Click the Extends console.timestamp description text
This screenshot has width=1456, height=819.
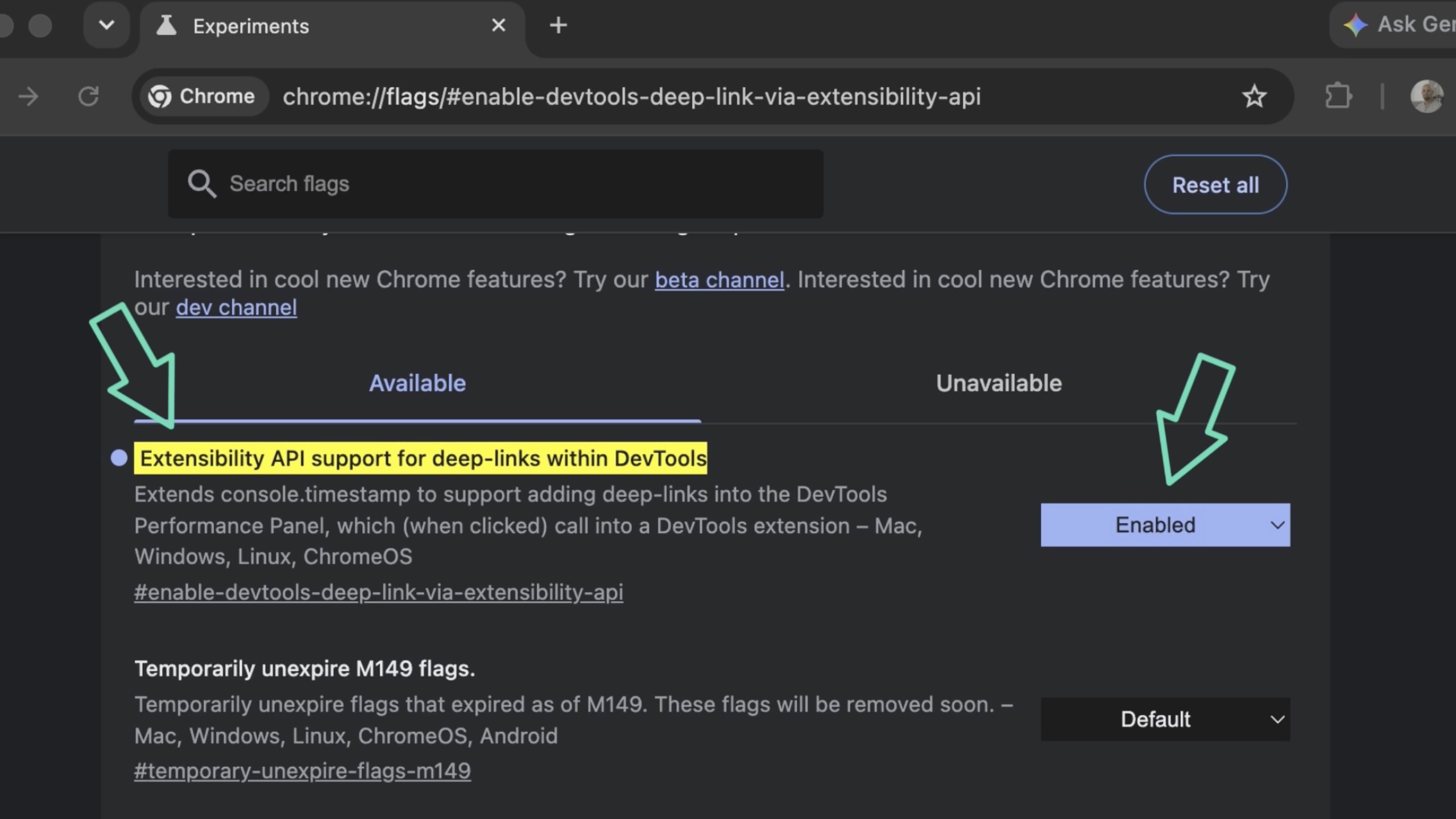(x=528, y=526)
